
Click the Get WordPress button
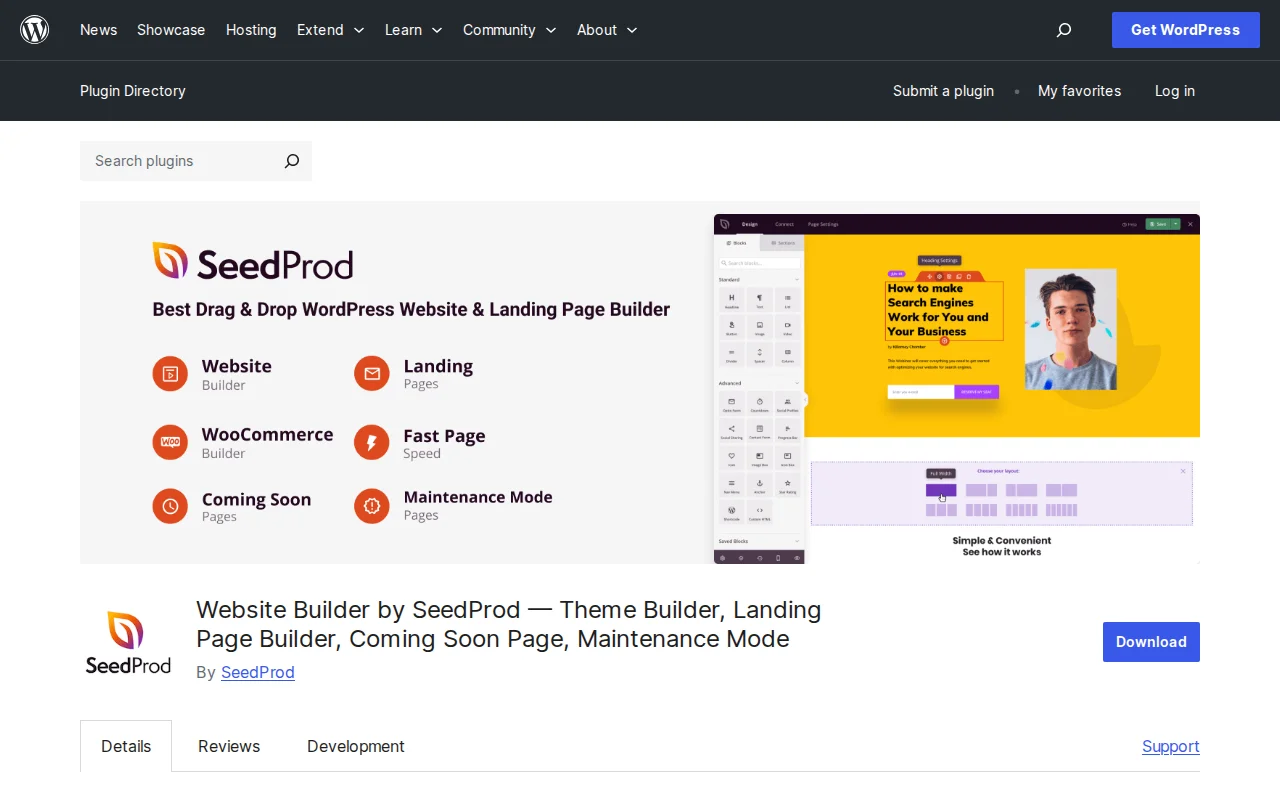pos(1185,30)
